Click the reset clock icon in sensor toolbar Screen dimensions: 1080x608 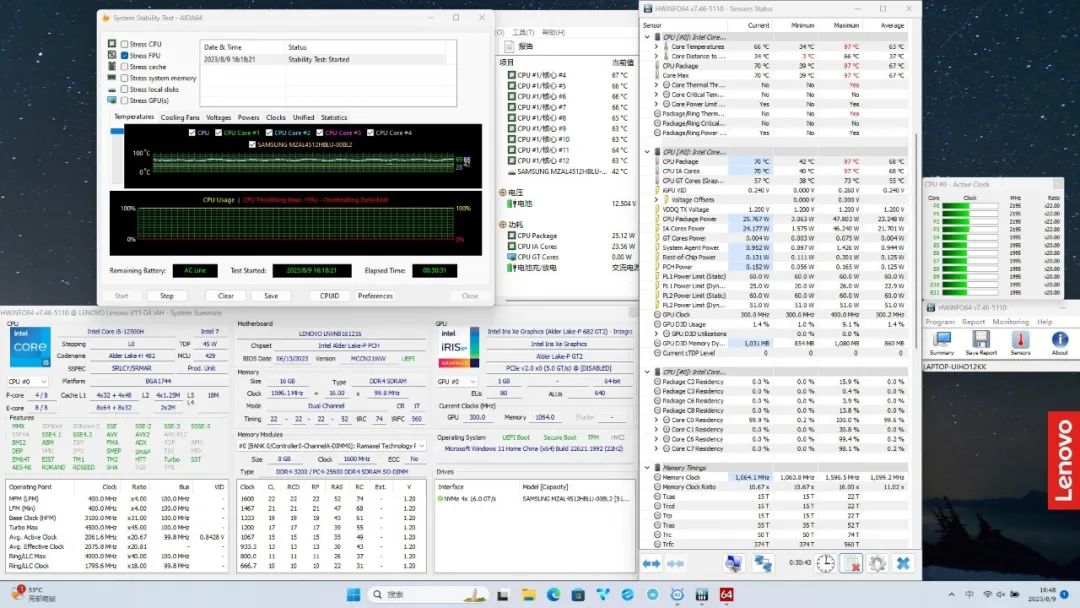[825, 564]
